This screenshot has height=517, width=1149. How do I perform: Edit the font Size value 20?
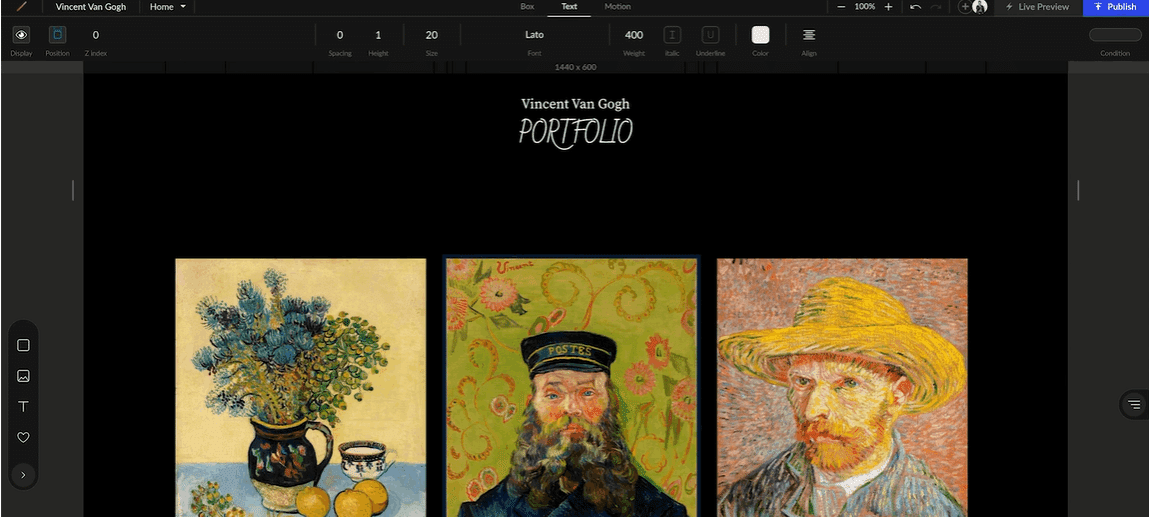click(x=432, y=35)
